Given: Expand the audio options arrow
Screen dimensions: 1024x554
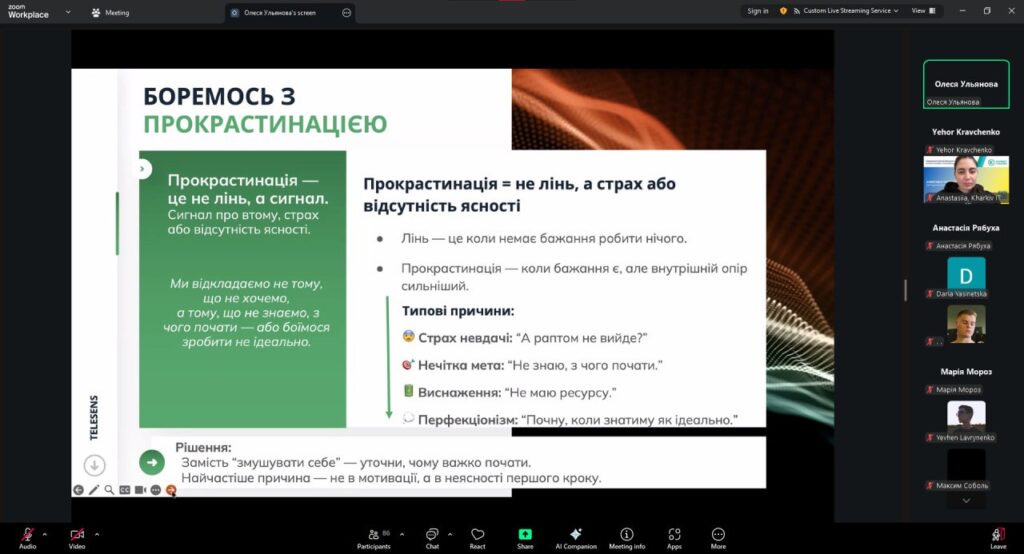Looking at the screenshot, I should click(44, 533).
